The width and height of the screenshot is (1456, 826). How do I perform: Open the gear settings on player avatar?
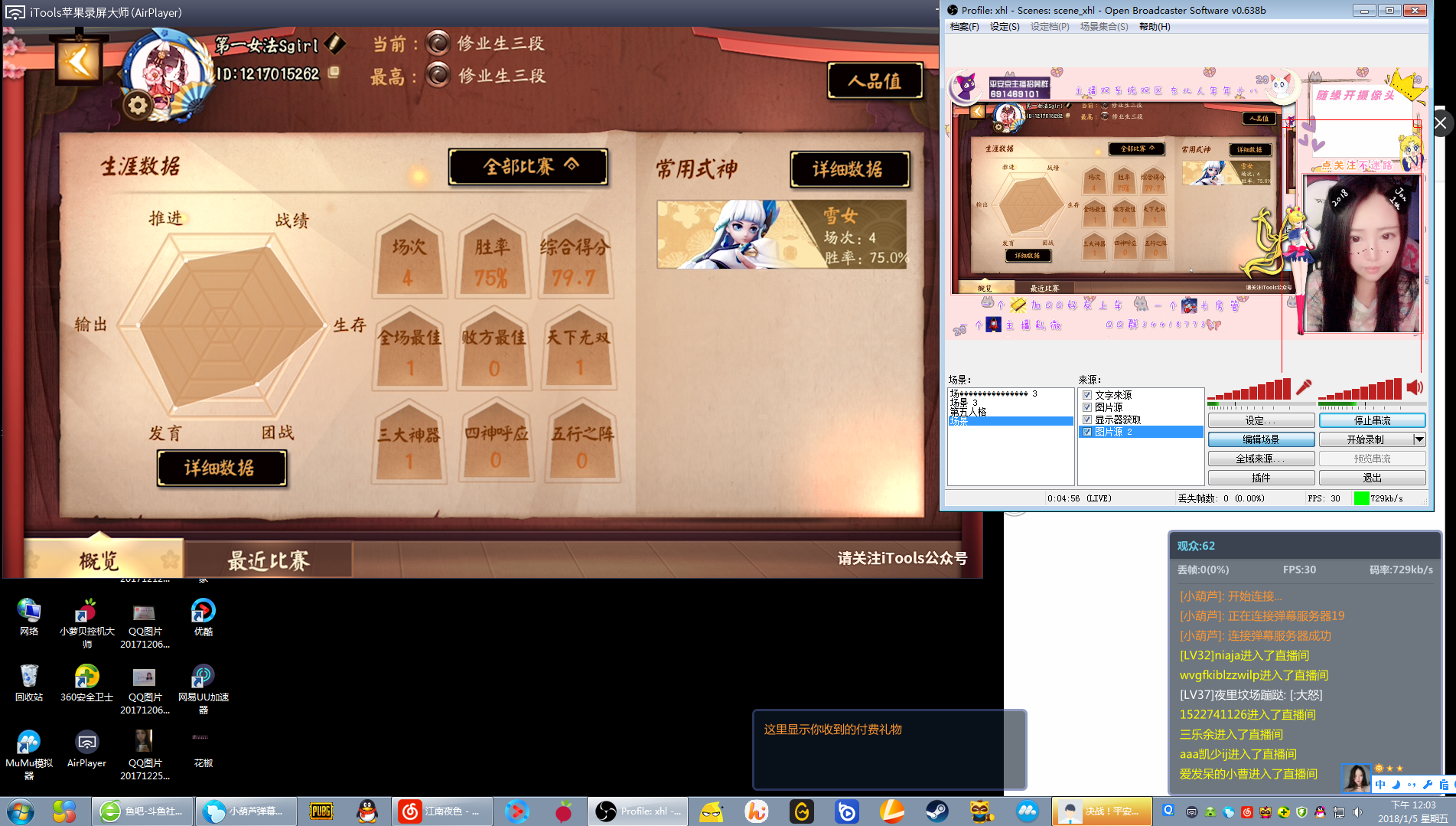coord(138,105)
